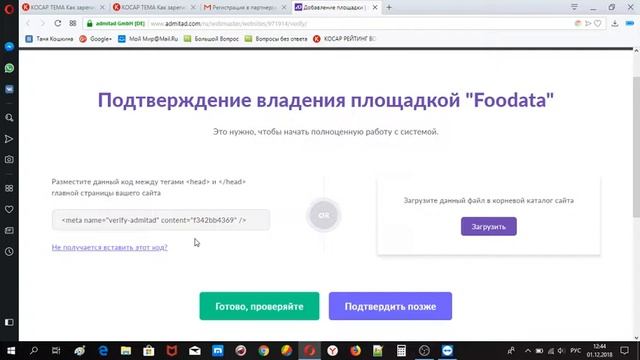Open bookmarks heart in the sidebar

point(9,209)
